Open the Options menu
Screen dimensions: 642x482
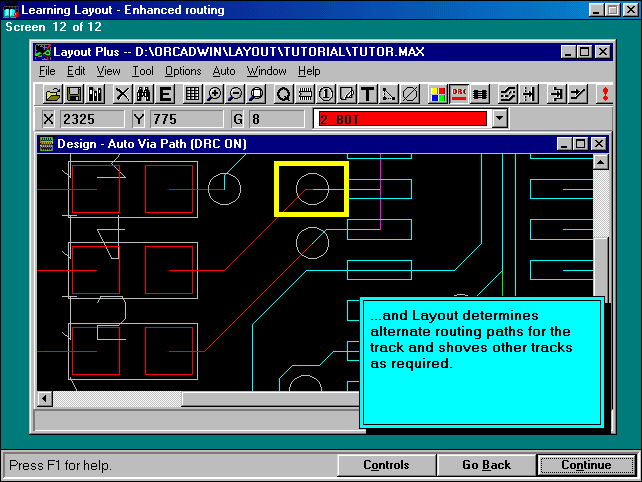click(x=183, y=71)
